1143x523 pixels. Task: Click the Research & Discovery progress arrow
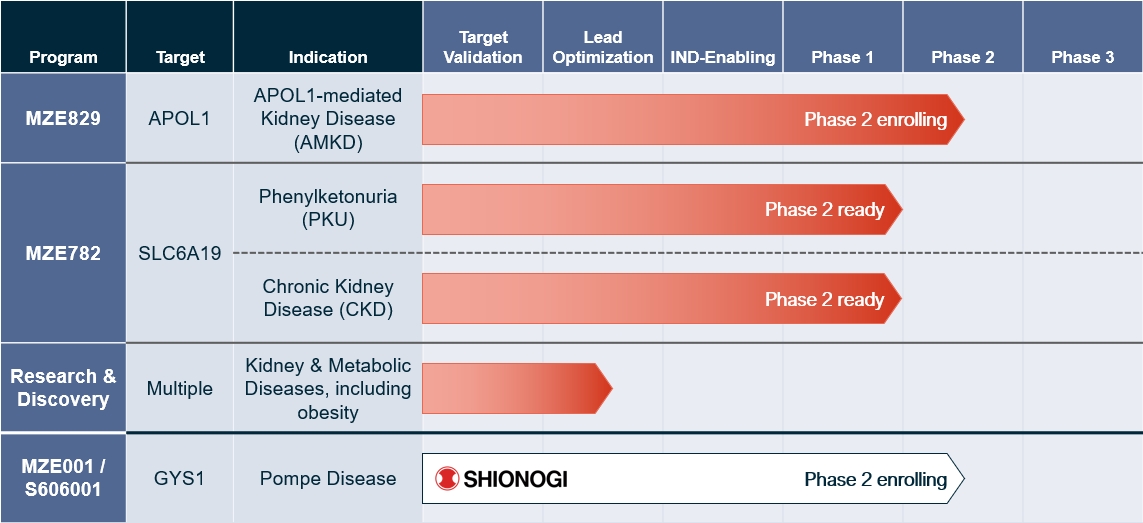pos(517,388)
